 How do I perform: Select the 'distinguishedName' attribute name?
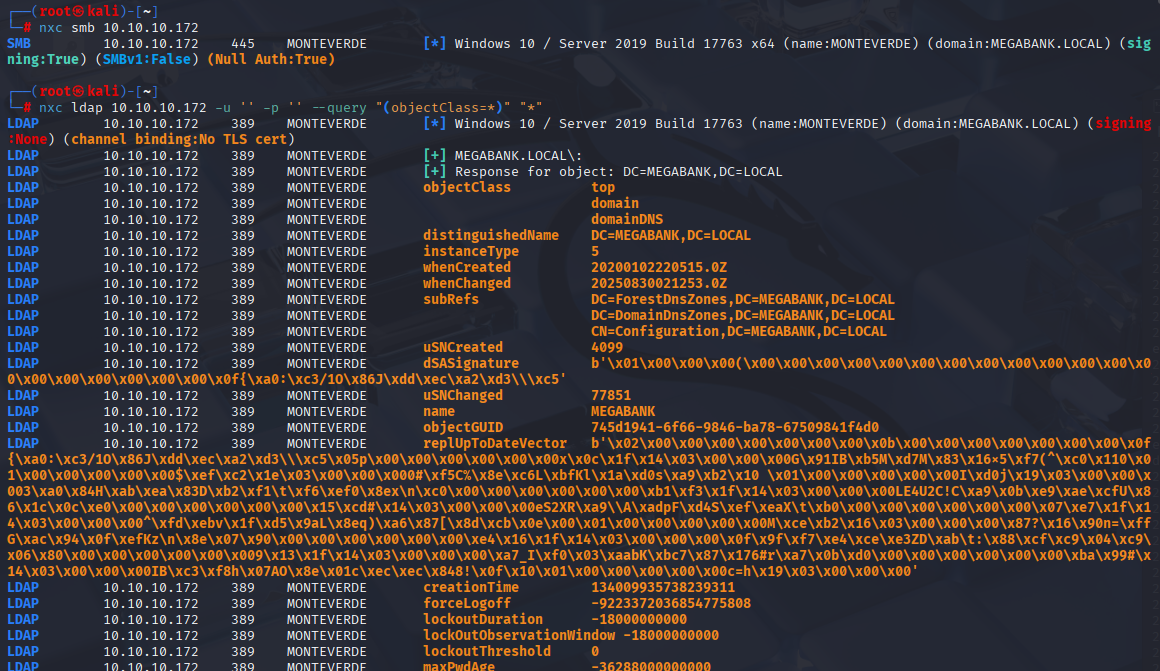(490, 235)
